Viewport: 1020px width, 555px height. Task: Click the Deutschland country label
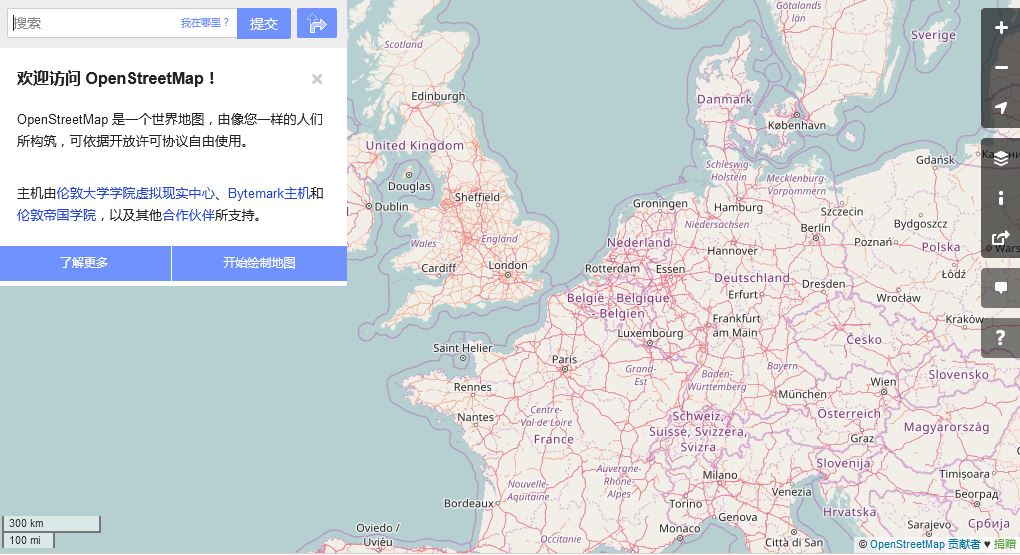tap(752, 278)
